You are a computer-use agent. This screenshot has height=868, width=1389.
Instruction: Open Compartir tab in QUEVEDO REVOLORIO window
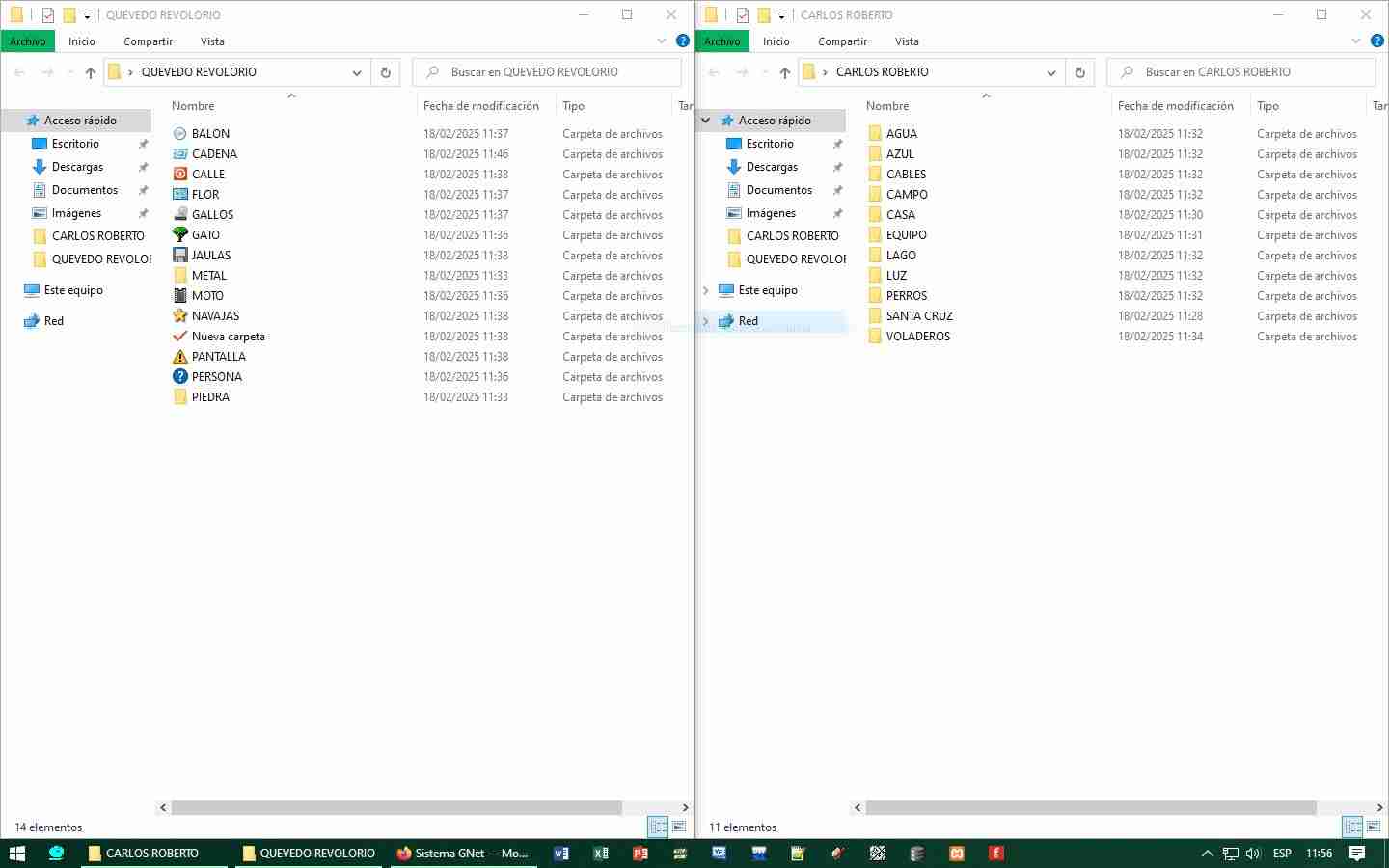click(148, 41)
